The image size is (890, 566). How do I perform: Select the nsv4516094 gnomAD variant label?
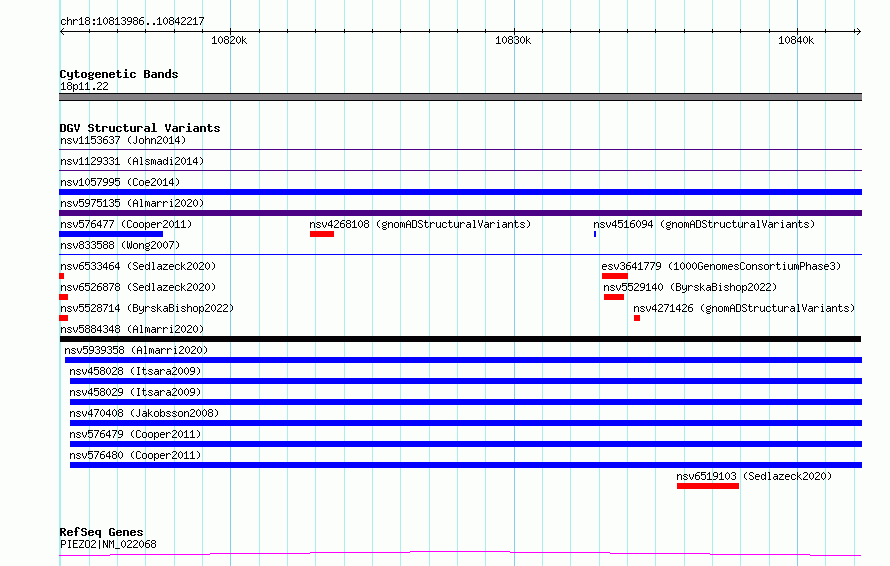704,224
